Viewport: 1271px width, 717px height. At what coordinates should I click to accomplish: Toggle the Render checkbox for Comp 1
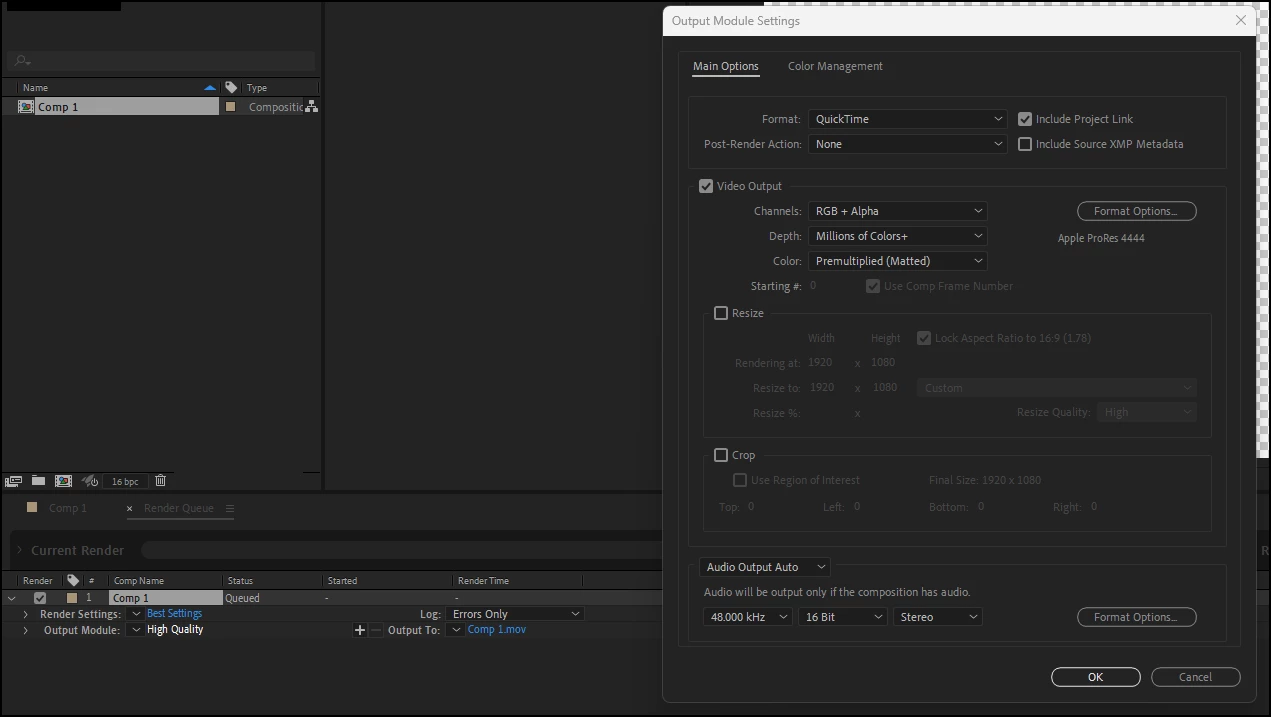(x=40, y=598)
